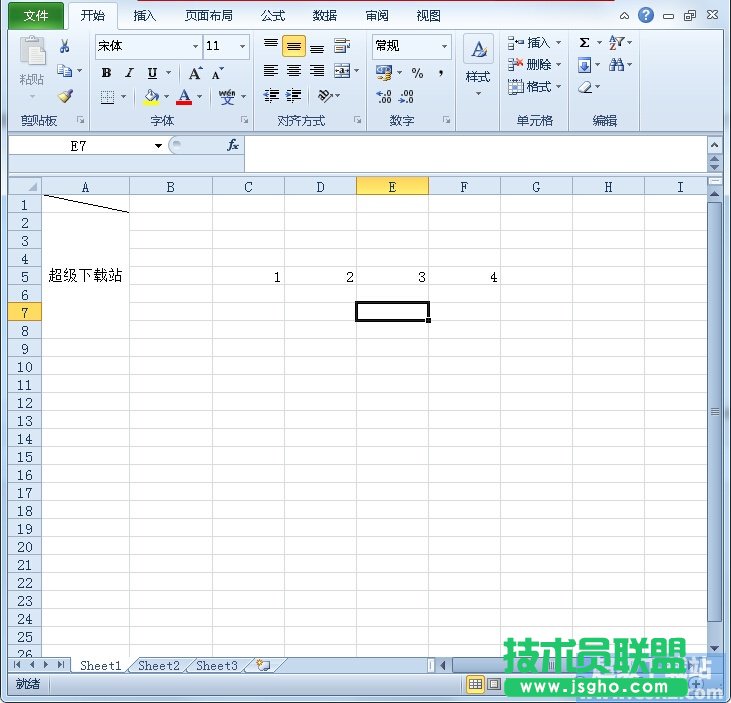Viewport: 731px width, 703px height.
Task: Apply percent style
Action: 417,73
